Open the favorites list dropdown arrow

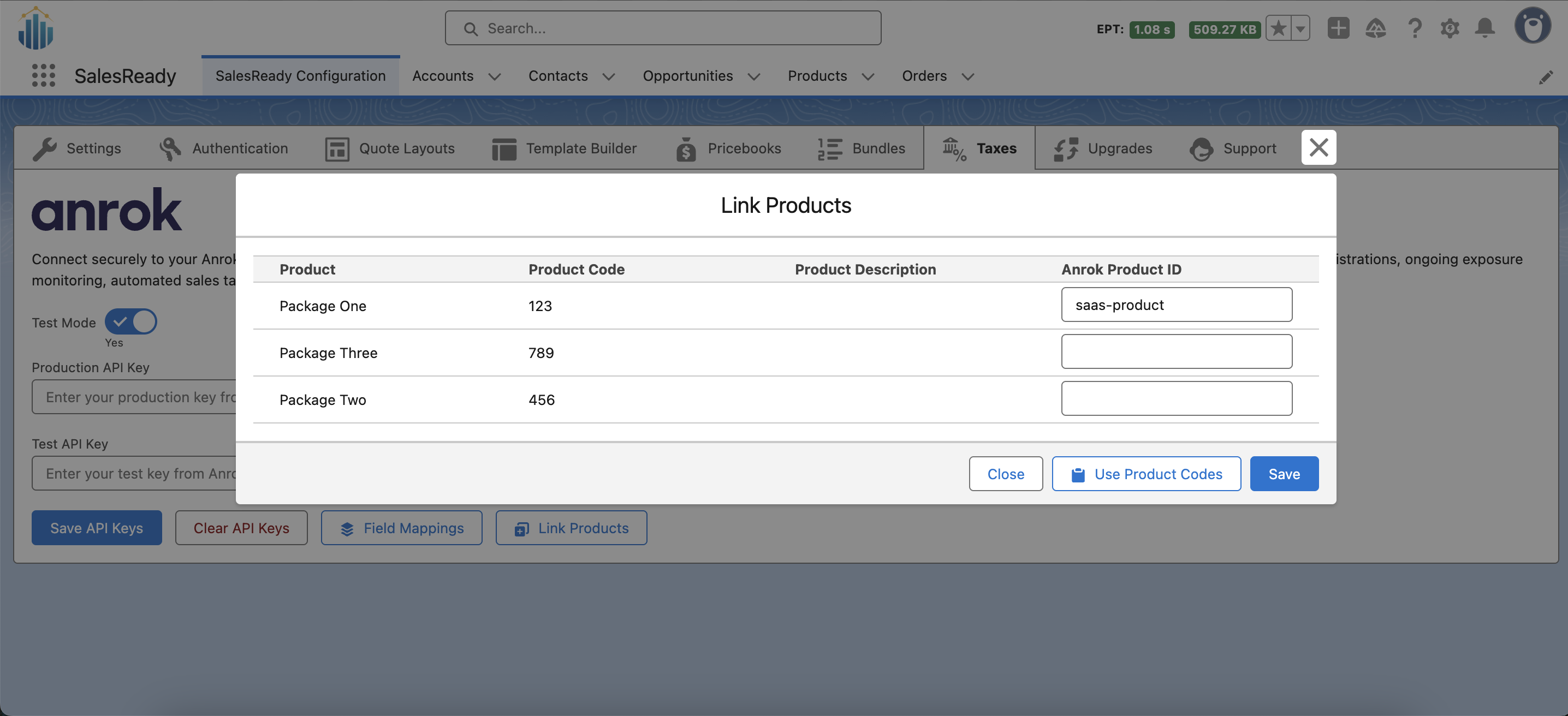tap(1300, 28)
